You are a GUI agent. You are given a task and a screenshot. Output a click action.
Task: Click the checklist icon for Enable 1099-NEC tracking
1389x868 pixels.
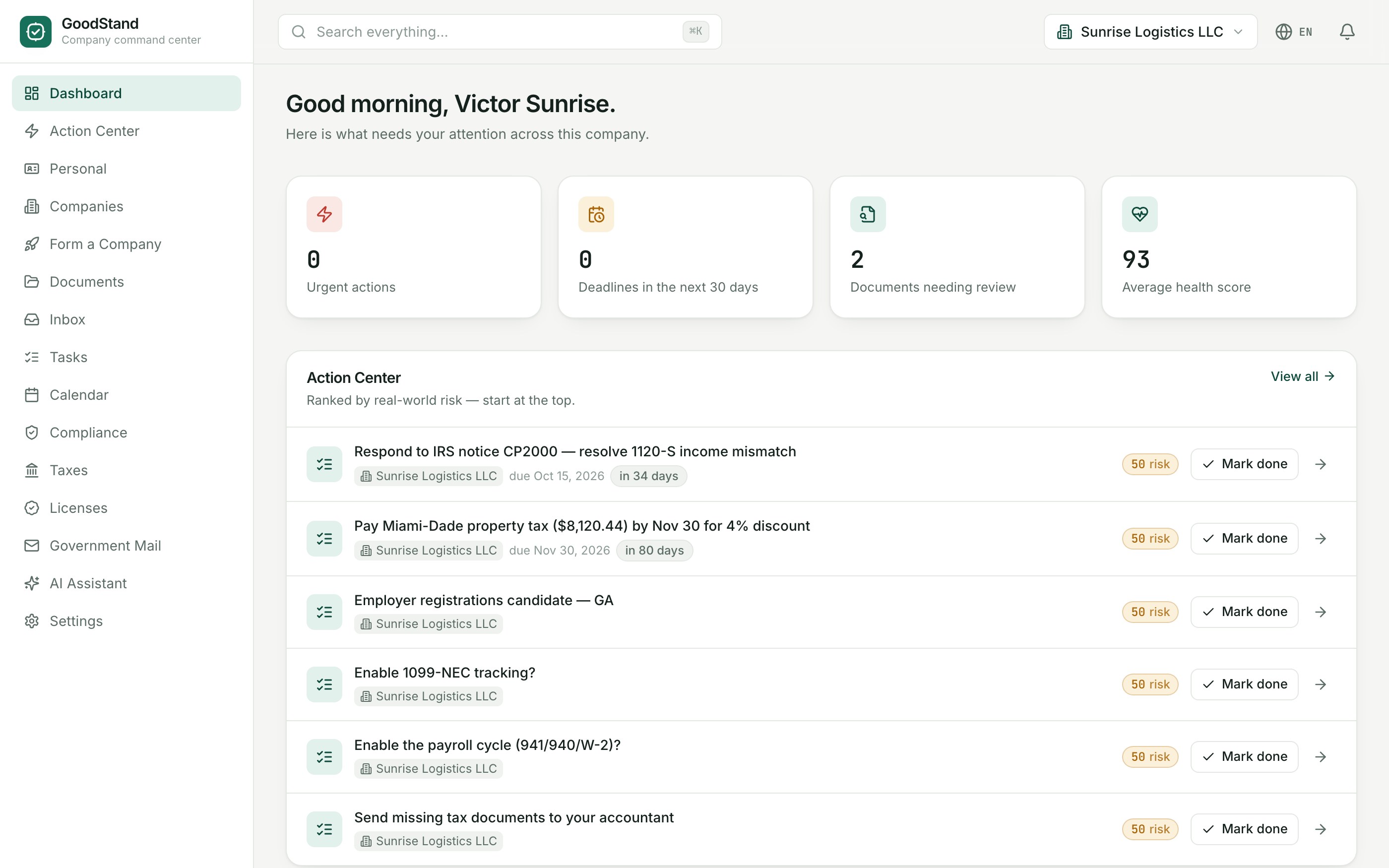pyautogui.click(x=324, y=684)
